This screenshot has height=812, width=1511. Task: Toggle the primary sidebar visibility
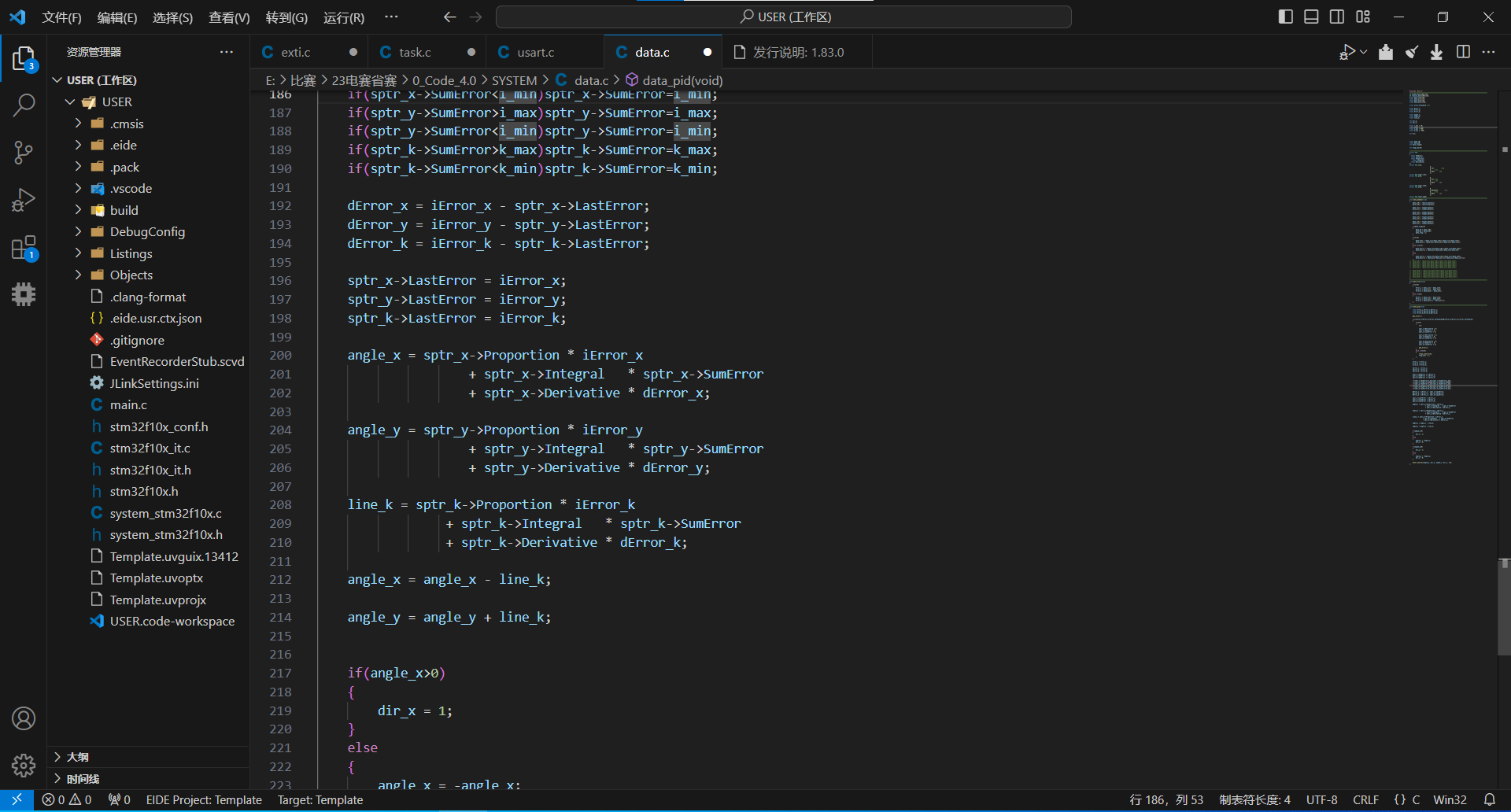[x=1286, y=17]
